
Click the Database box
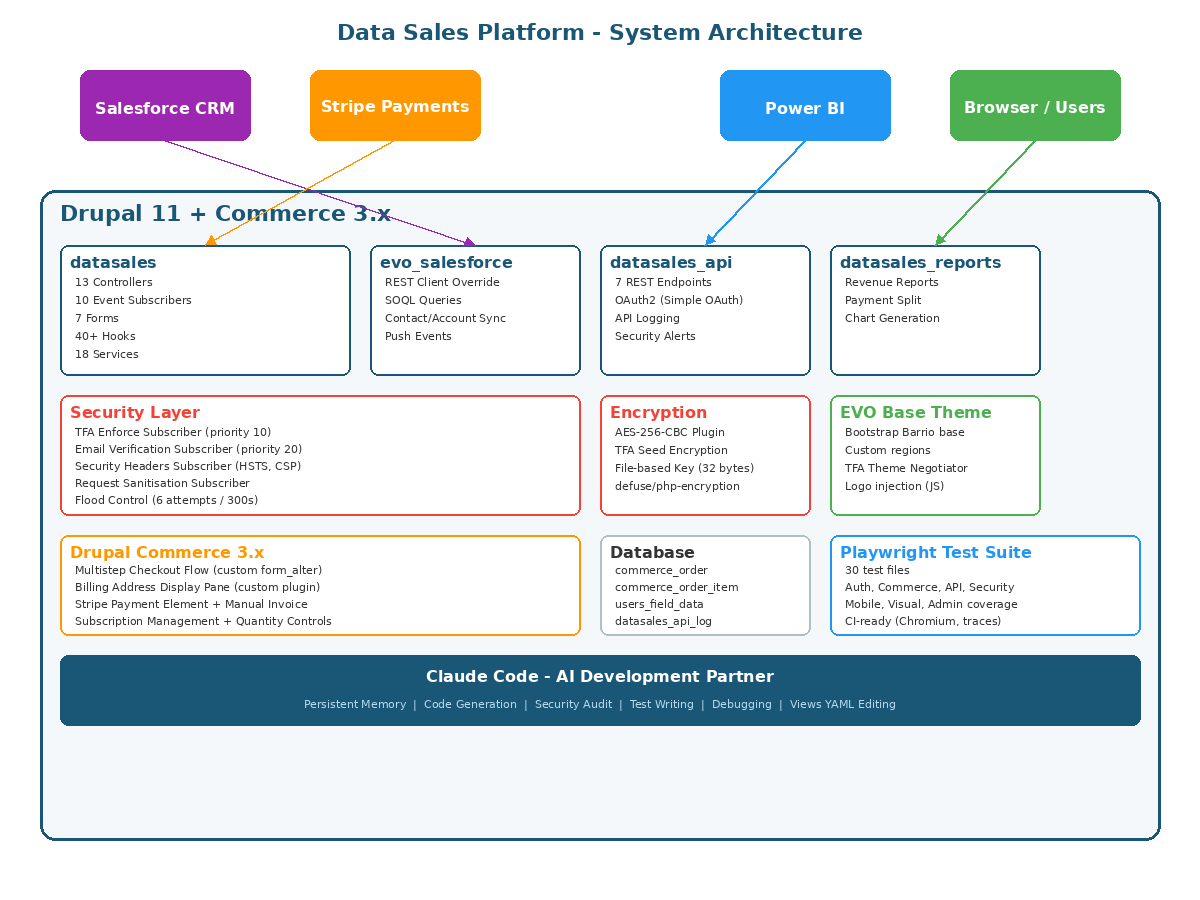(705, 585)
